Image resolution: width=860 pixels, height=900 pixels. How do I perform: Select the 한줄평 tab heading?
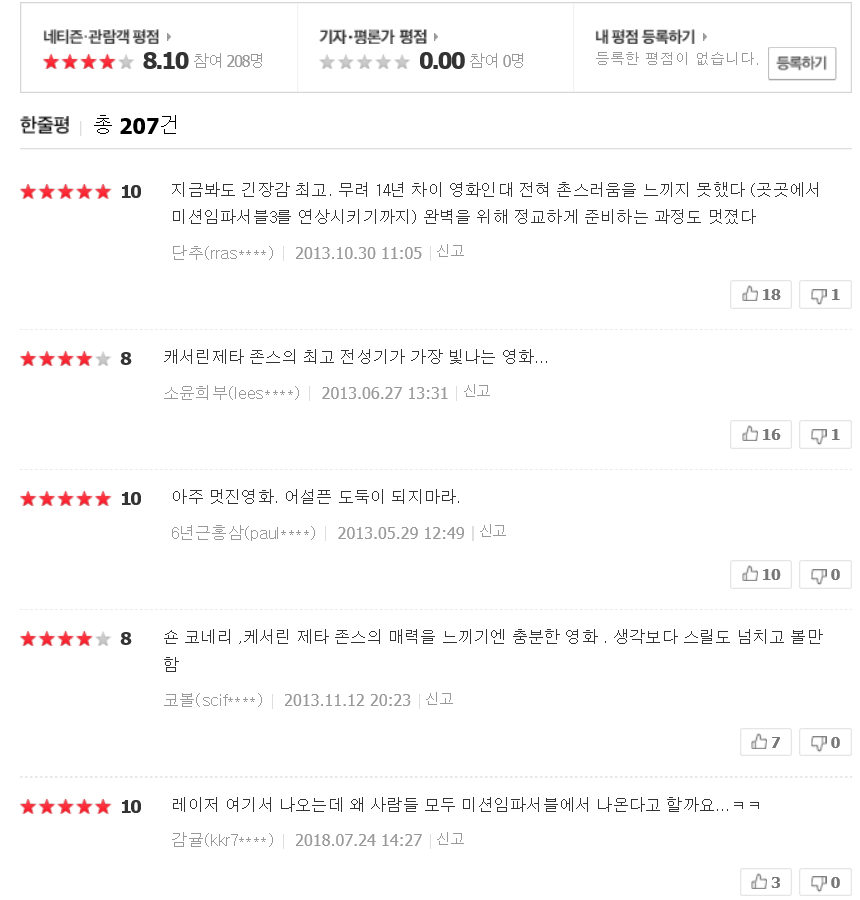(45, 125)
